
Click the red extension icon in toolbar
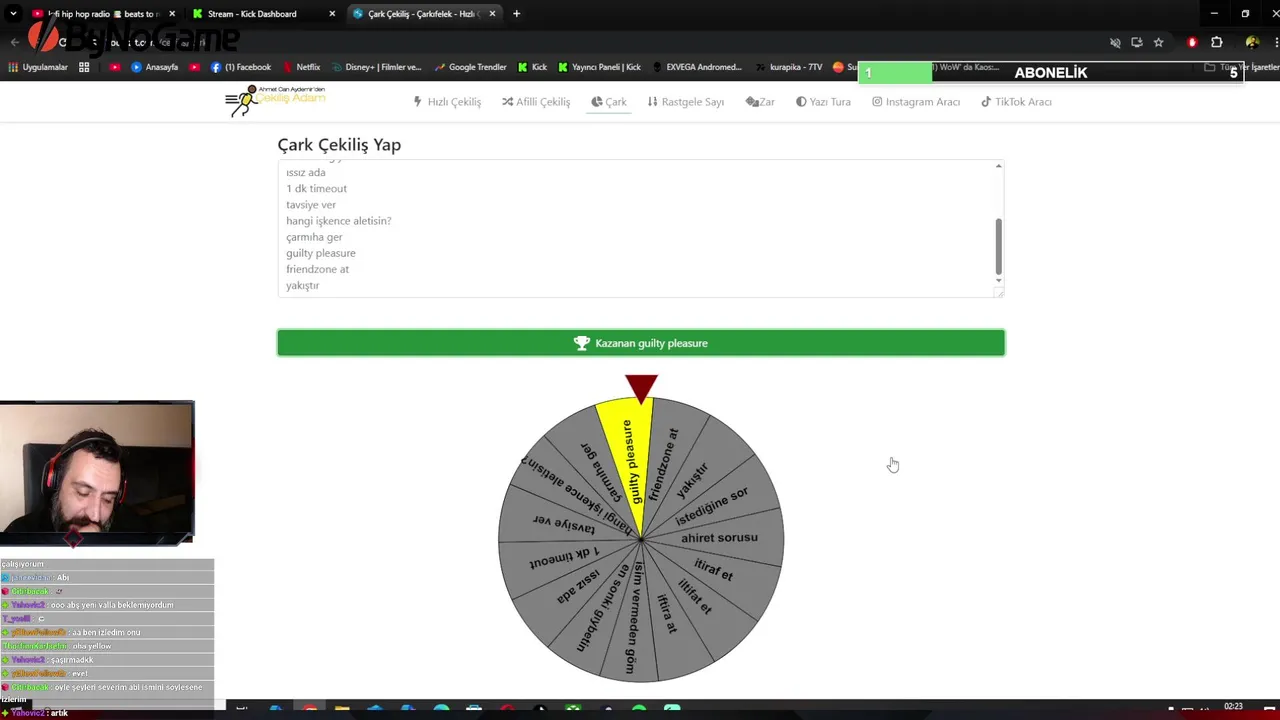tap(1192, 42)
